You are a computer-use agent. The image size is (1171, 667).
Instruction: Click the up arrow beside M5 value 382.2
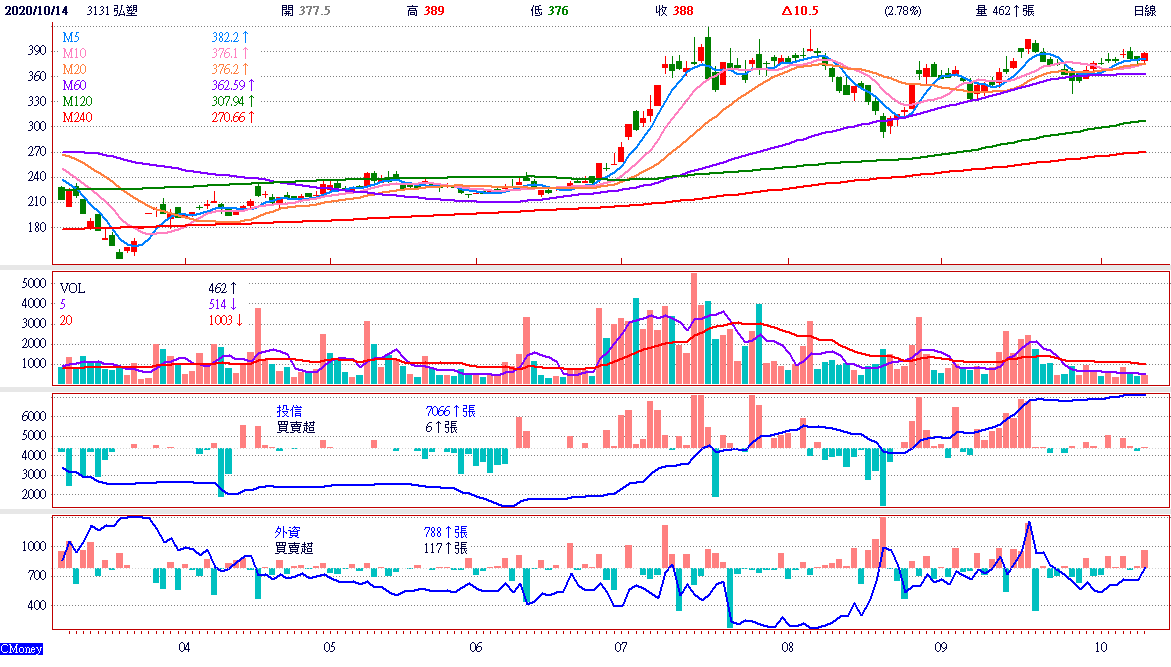pos(244,37)
